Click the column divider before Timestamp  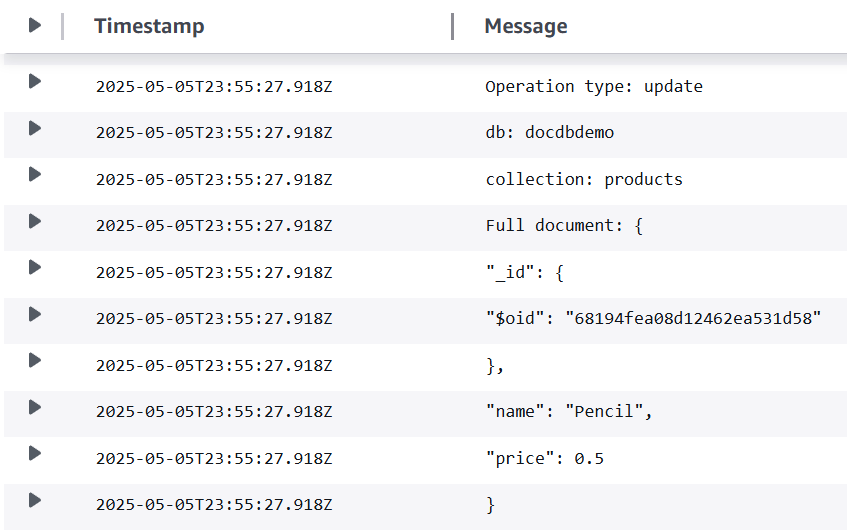click(63, 26)
